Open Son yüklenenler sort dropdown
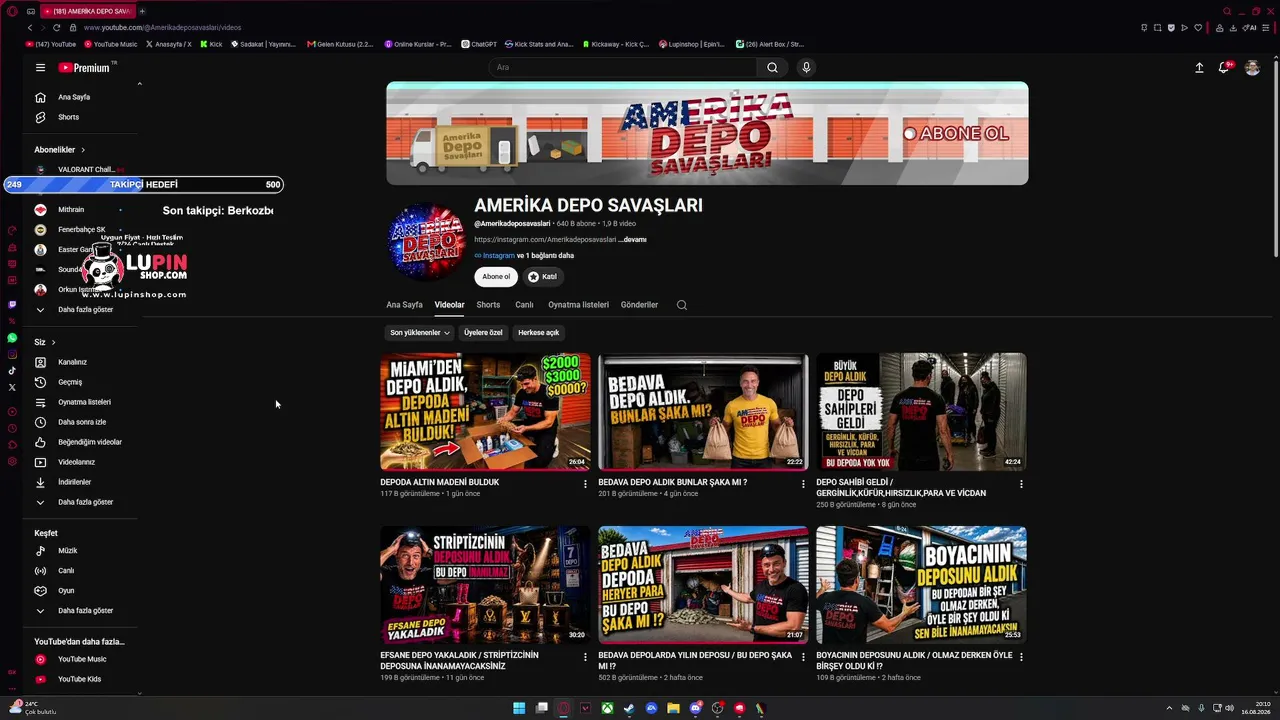1280x720 pixels. coord(419,332)
